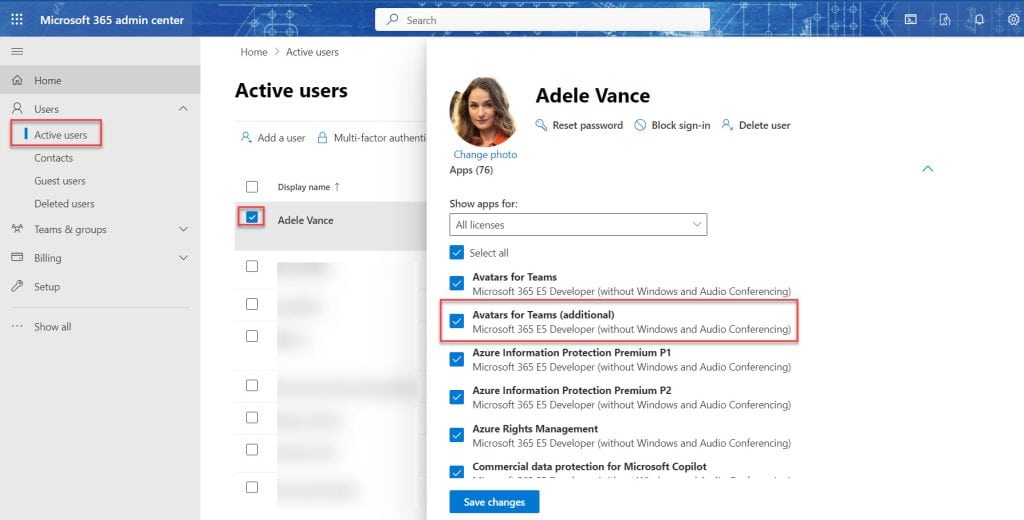Collapse the Apps (76) section chevron
The width and height of the screenshot is (1024, 520).
click(x=927, y=169)
